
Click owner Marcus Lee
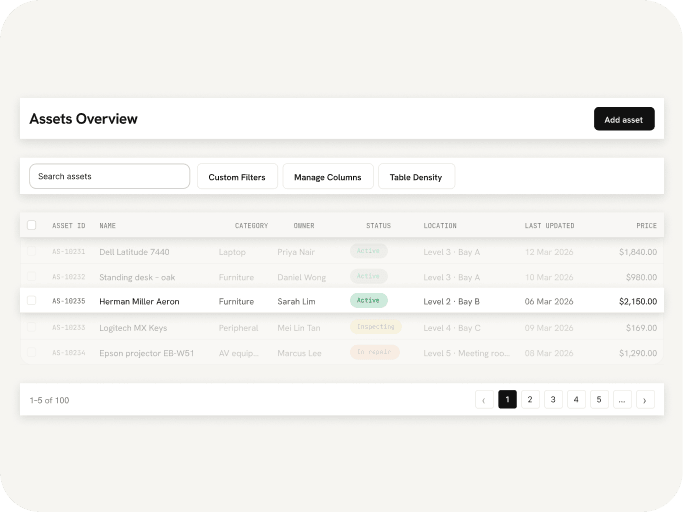tap(299, 353)
